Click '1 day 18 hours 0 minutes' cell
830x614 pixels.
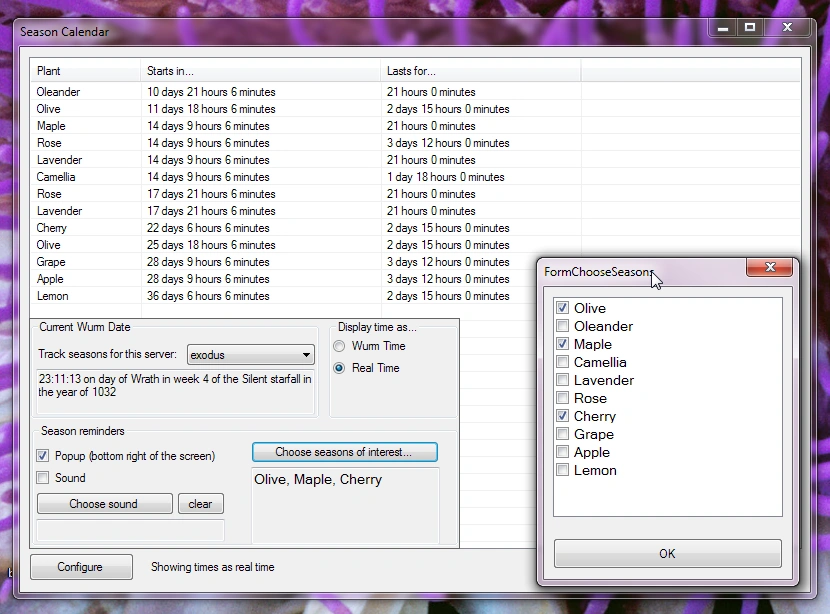click(445, 177)
